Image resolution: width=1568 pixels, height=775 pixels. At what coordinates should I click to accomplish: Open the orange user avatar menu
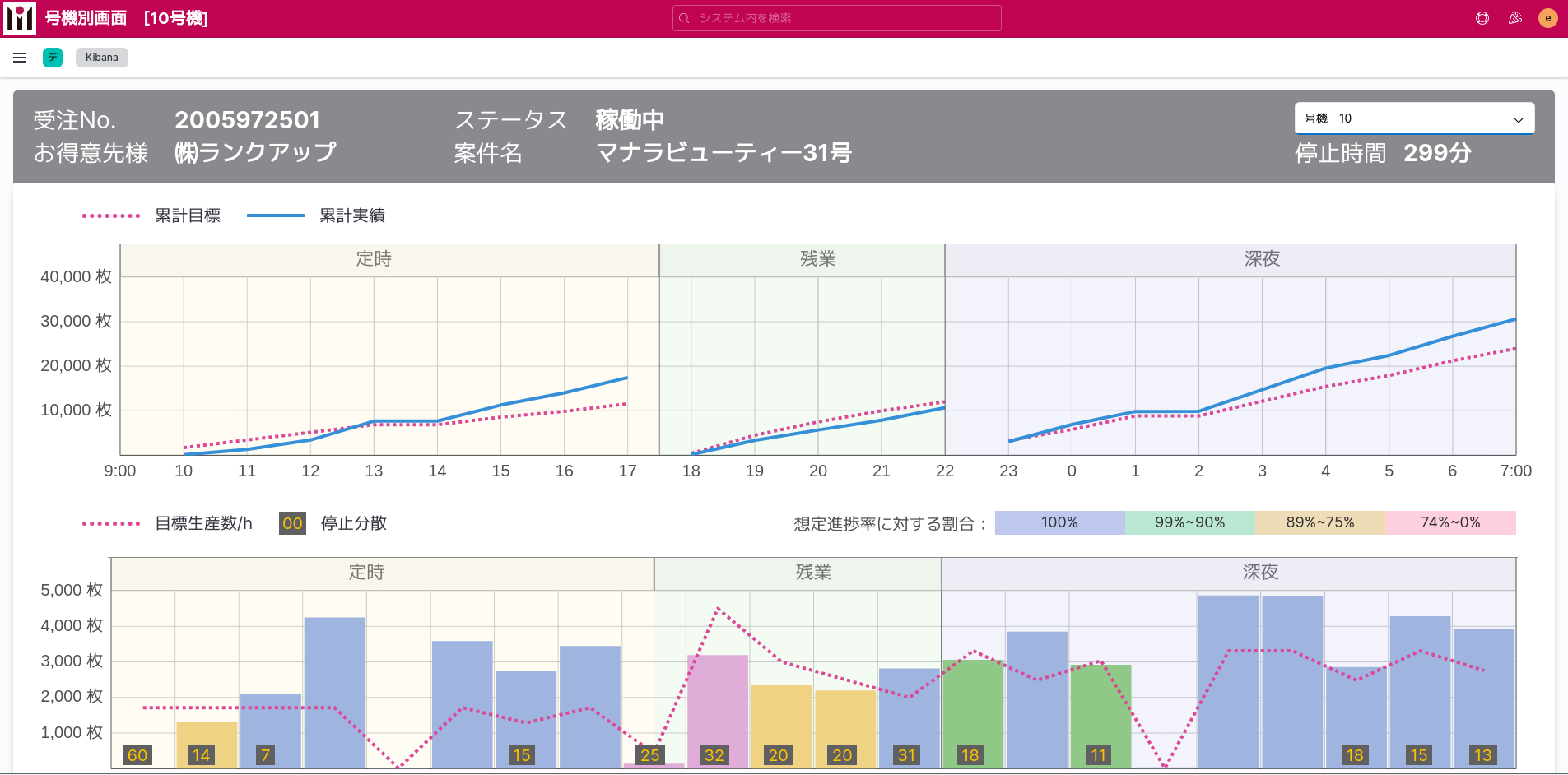coord(1547,18)
